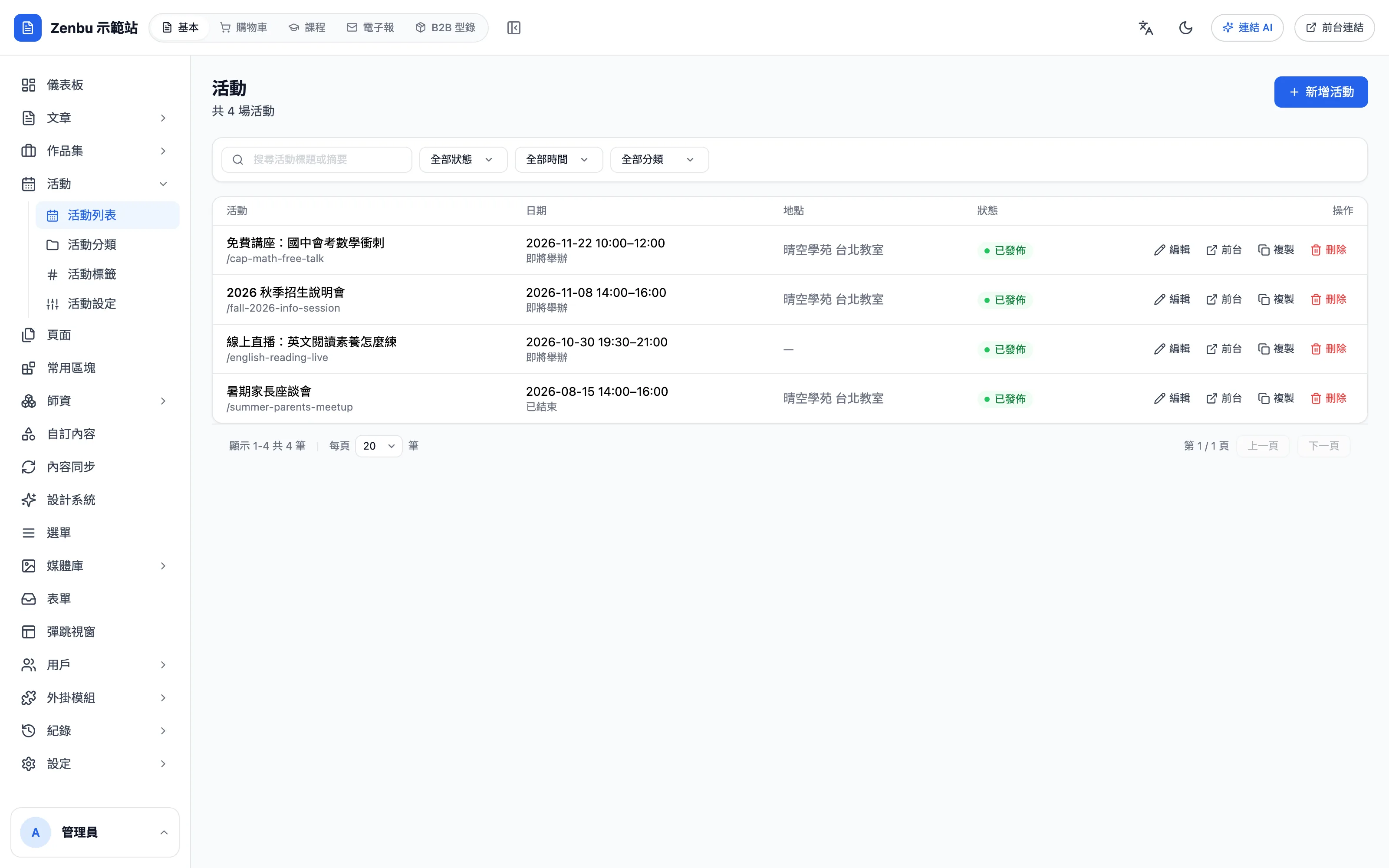1389x868 pixels.
Task: Open the 選單 menu page
Action: [x=95, y=533]
